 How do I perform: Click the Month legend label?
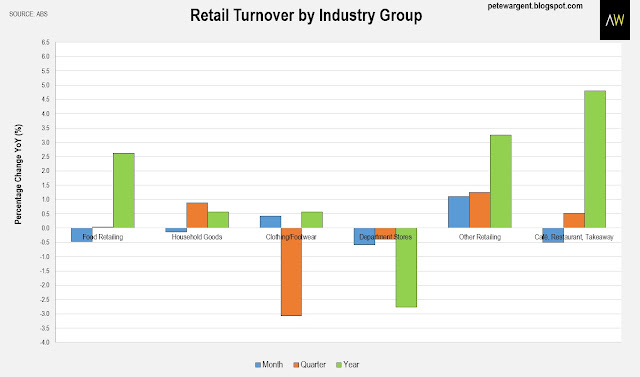(272, 365)
